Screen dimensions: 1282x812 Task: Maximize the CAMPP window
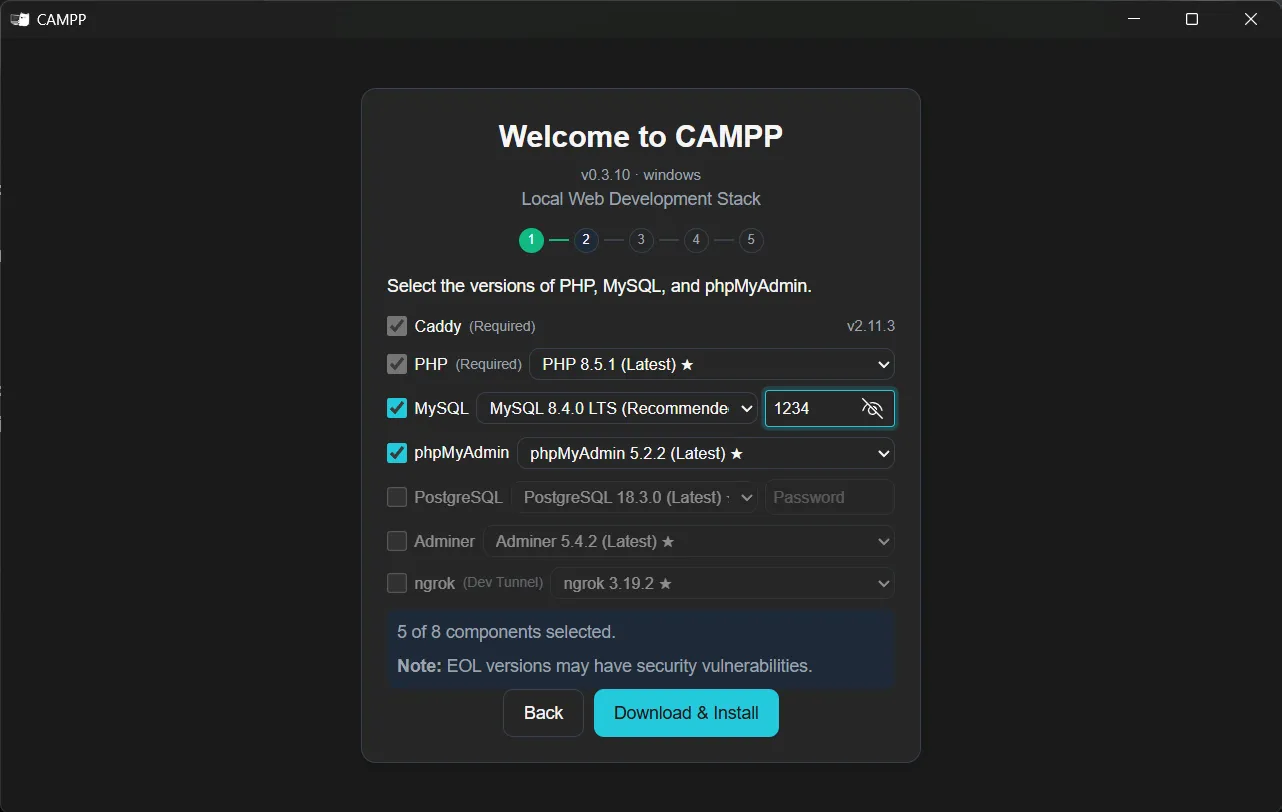coord(1192,19)
